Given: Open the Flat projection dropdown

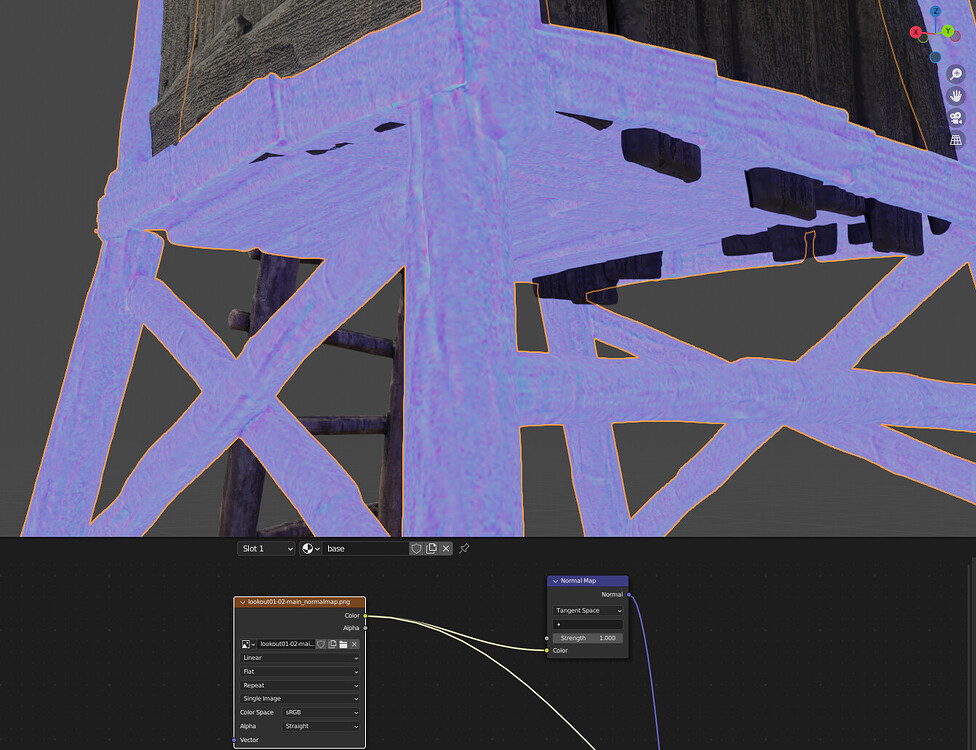Looking at the screenshot, I should [x=300, y=672].
